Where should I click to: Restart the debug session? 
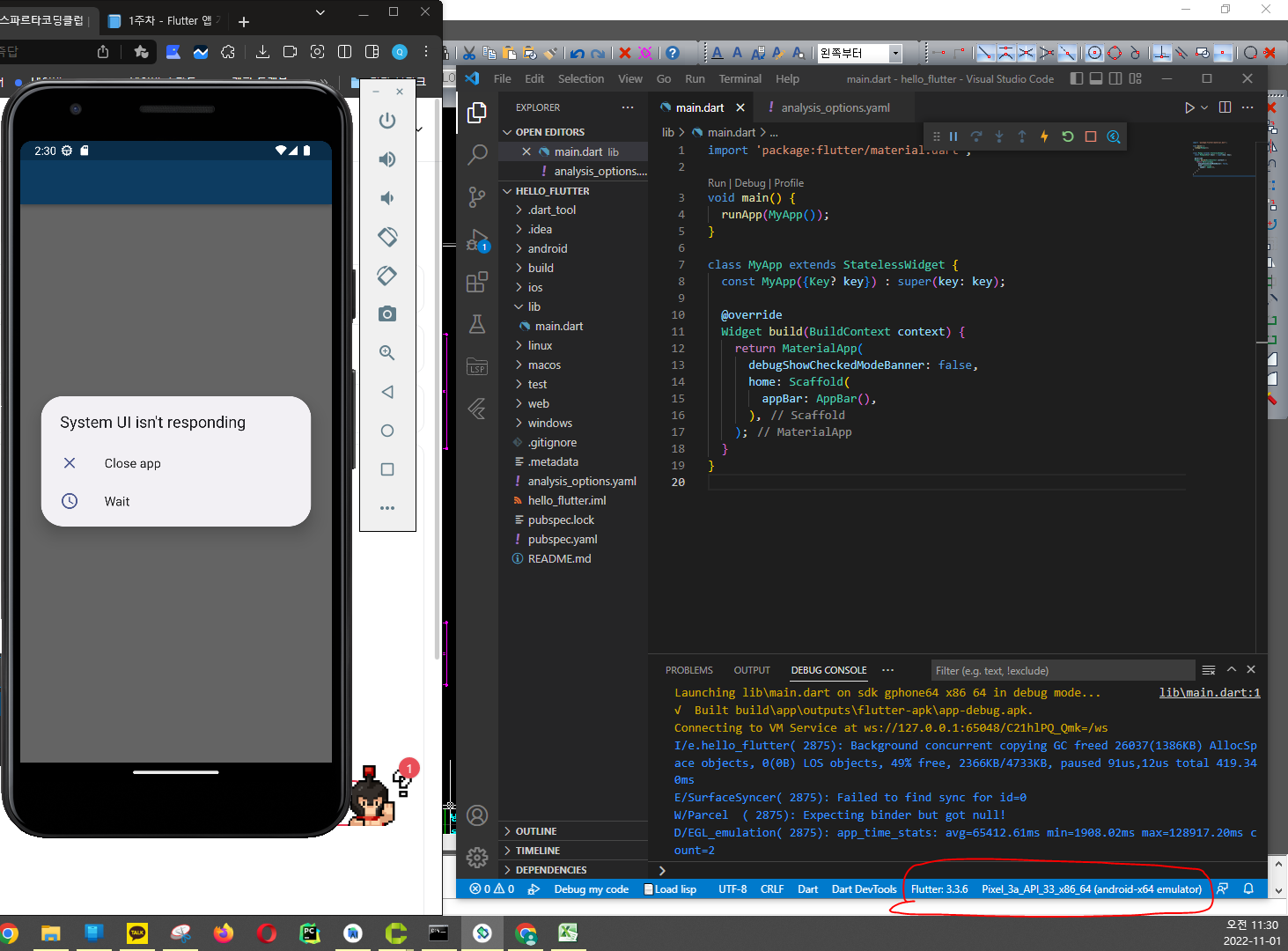pyautogui.click(x=1068, y=136)
